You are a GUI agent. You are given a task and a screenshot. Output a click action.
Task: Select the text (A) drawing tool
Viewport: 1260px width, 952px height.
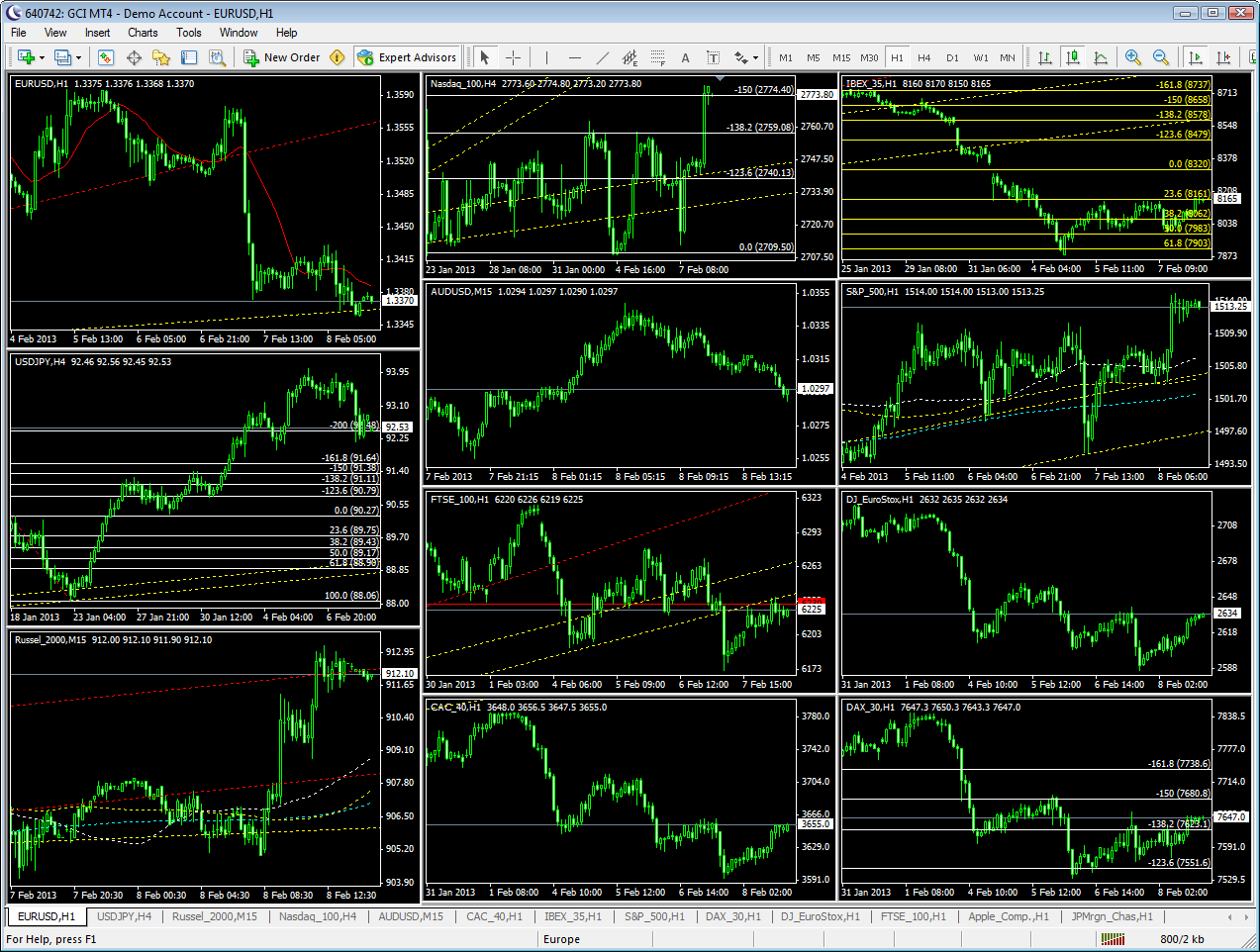click(x=685, y=57)
